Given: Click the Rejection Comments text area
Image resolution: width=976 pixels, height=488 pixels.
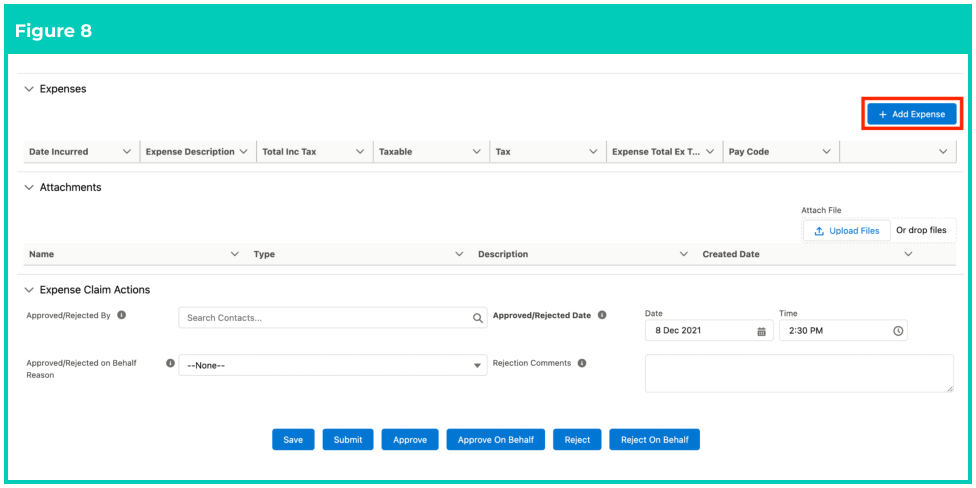Looking at the screenshot, I should click(799, 373).
